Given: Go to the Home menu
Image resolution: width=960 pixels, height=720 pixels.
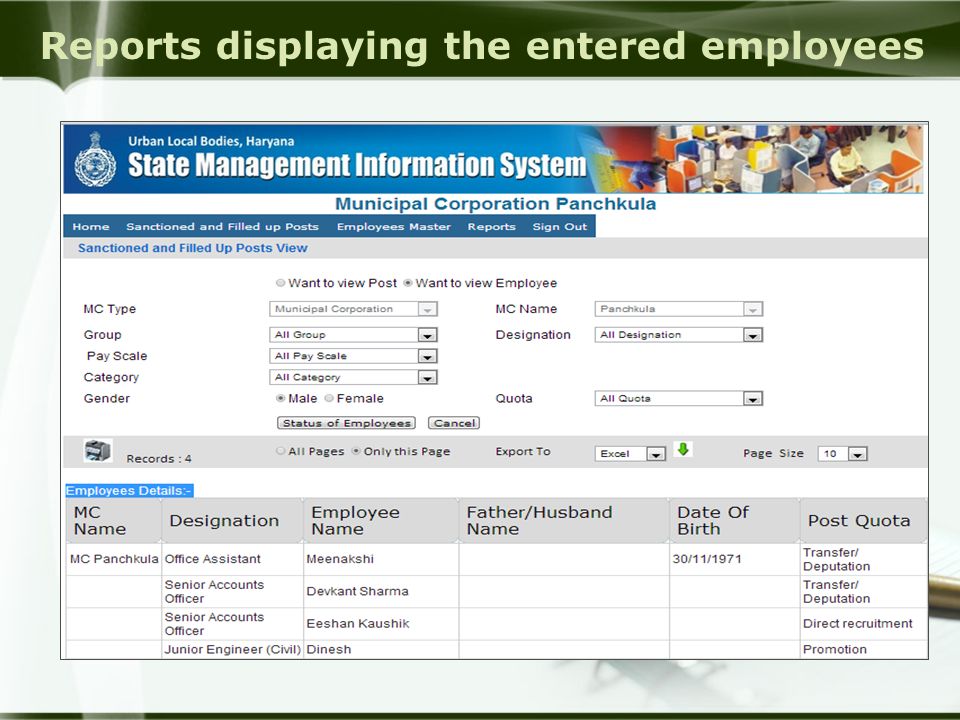Looking at the screenshot, I should [x=91, y=227].
